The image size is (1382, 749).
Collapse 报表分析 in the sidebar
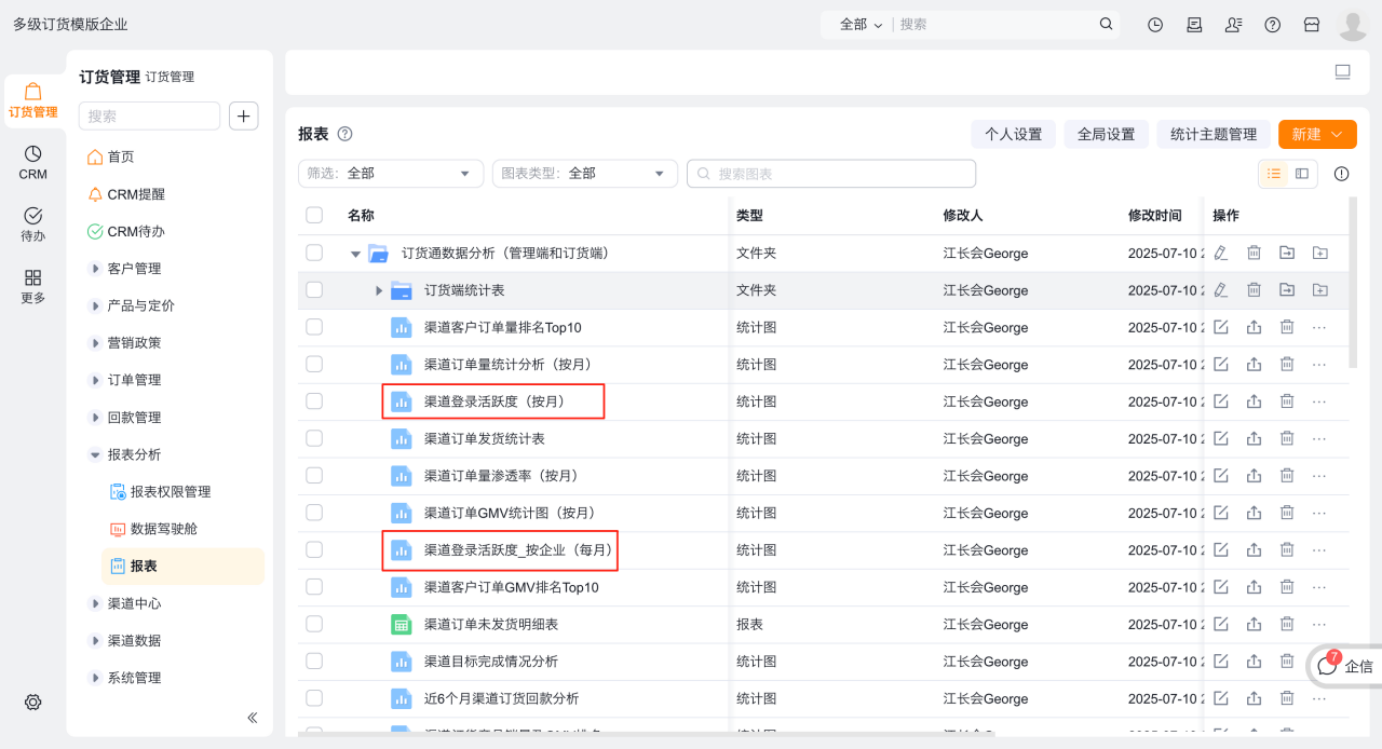95,454
